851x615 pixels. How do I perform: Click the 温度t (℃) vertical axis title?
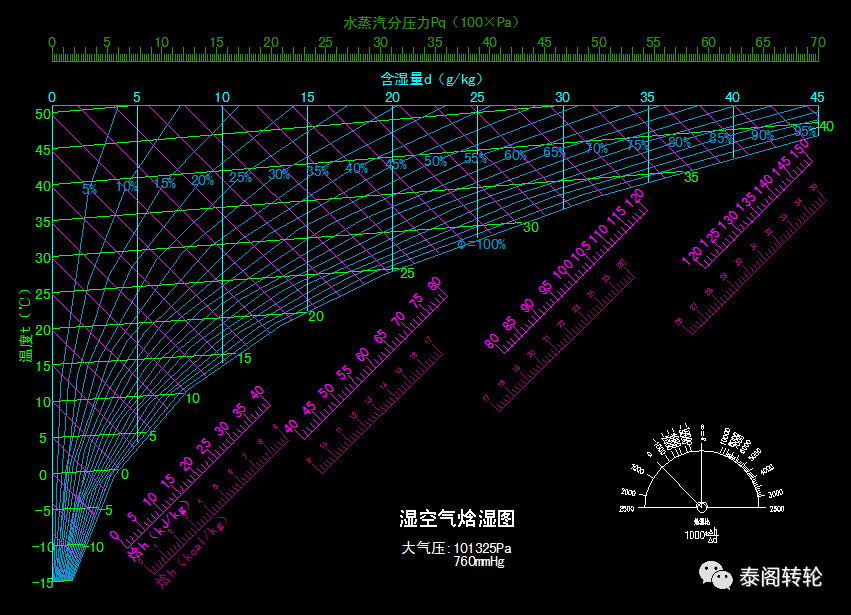pos(24,327)
